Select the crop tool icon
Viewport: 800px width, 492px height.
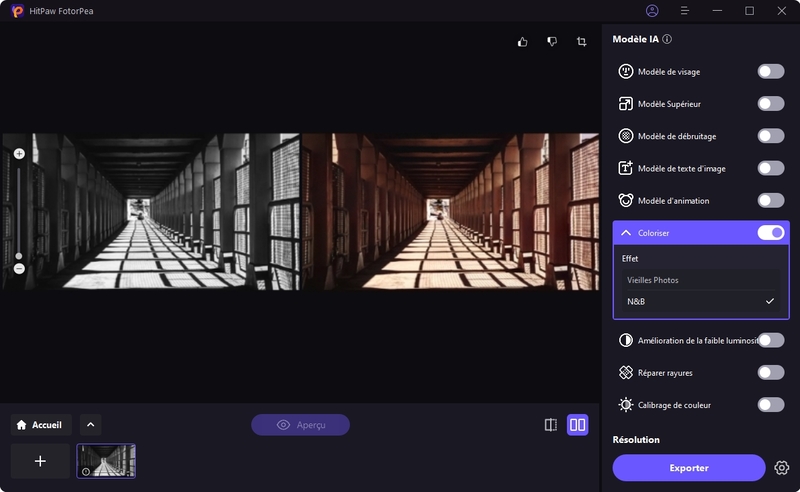click(x=581, y=42)
